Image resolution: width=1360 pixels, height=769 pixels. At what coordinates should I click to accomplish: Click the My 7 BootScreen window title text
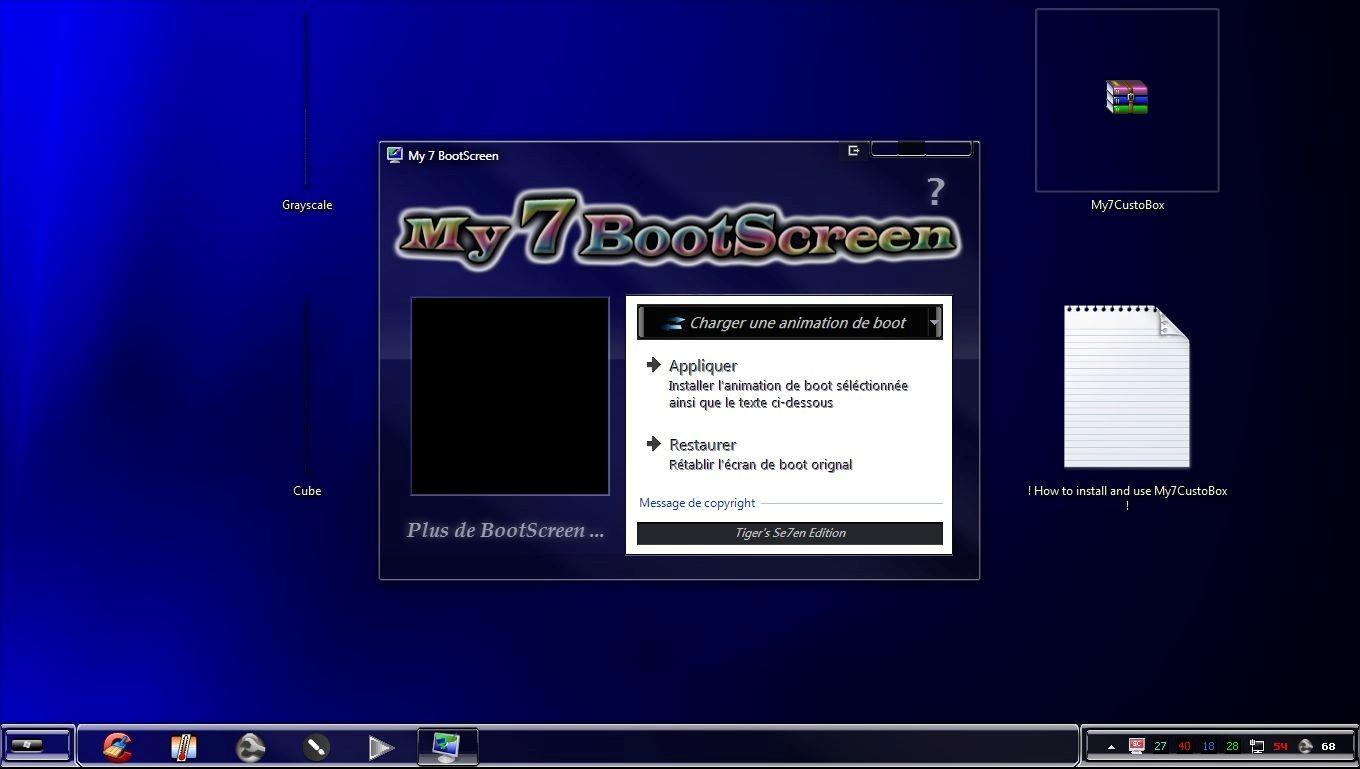(453, 156)
